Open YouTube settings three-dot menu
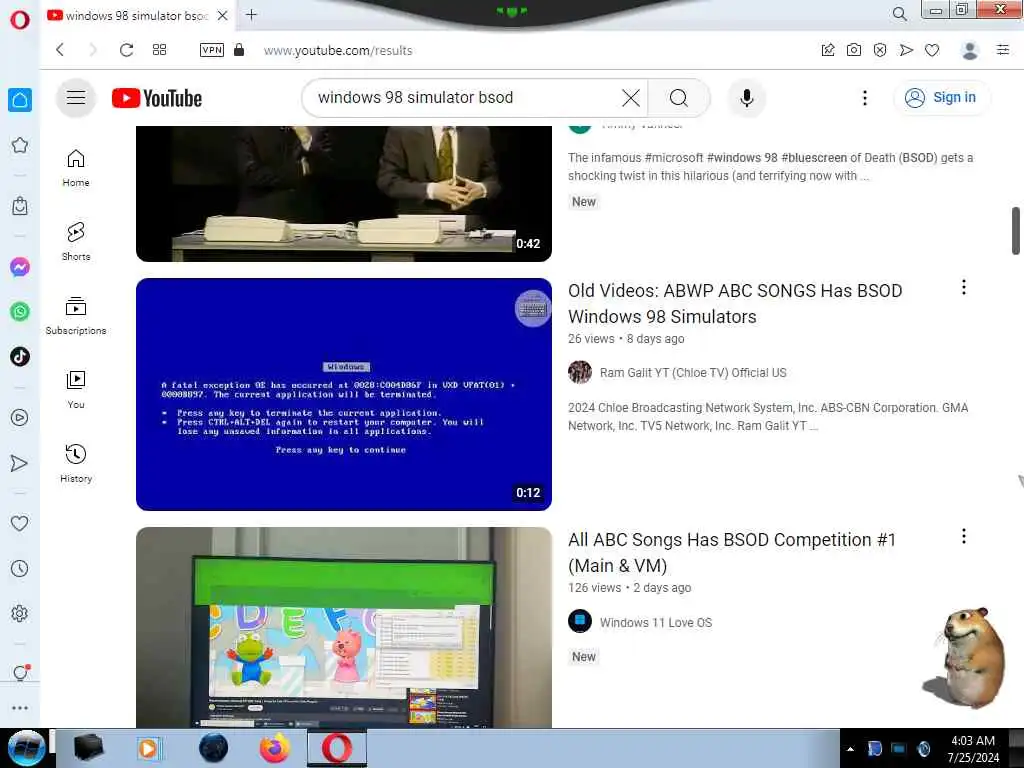1024x768 pixels. tap(865, 98)
